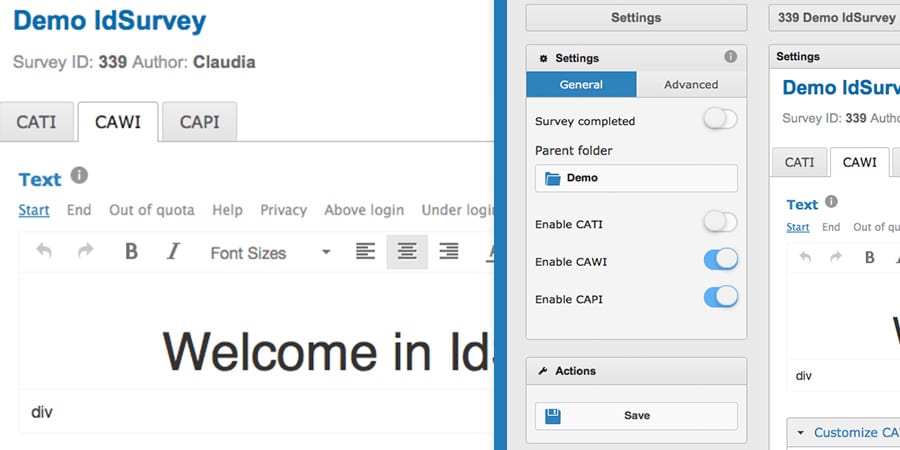This screenshot has height=450, width=900.
Task: Click the Bold icon in left editor toolbar
Action: click(131, 252)
